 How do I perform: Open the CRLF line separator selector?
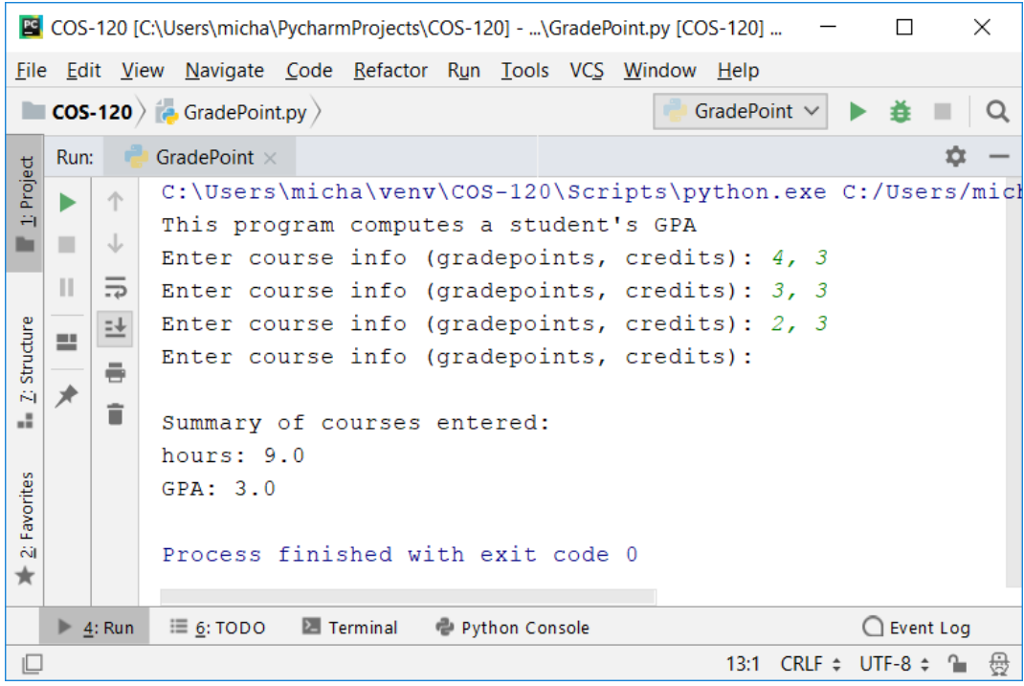point(800,663)
